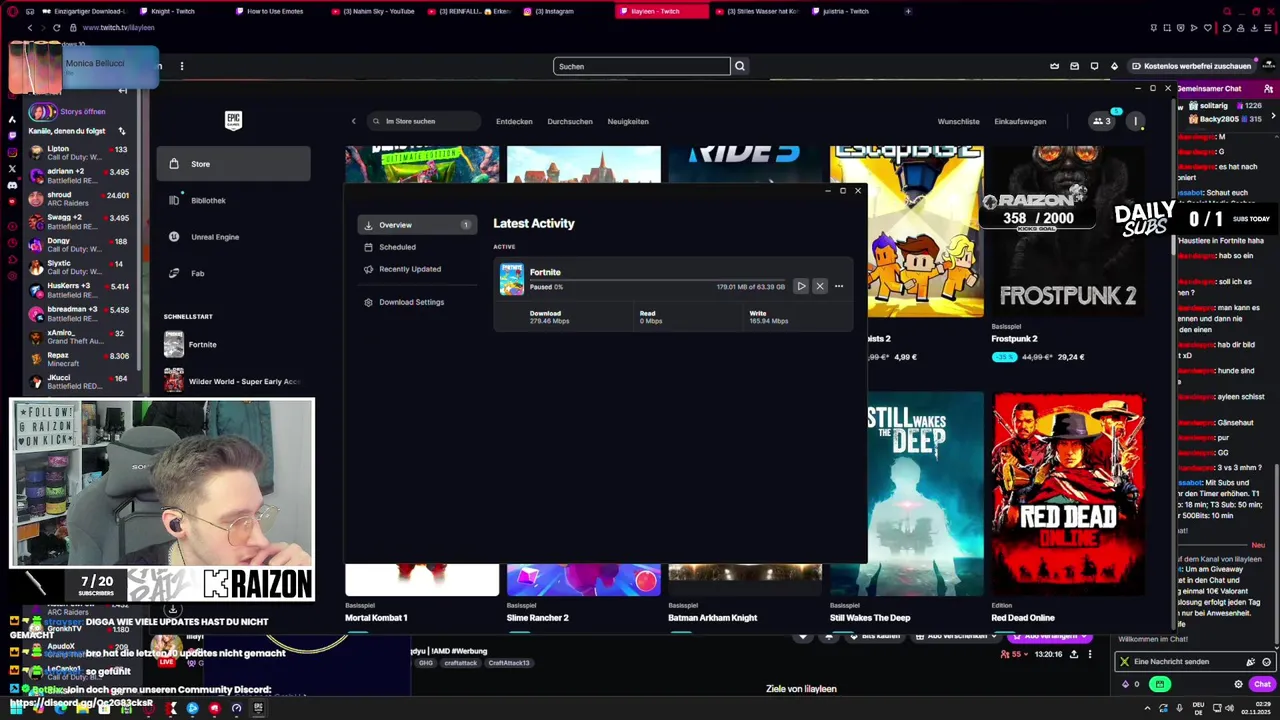1280x720 pixels.
Task: Open shroud channel in sidebar
Action: point(82,199)
